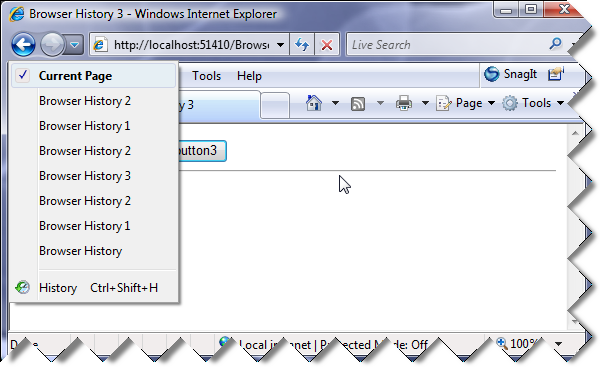Click the button3 button on page

[202, 151]
